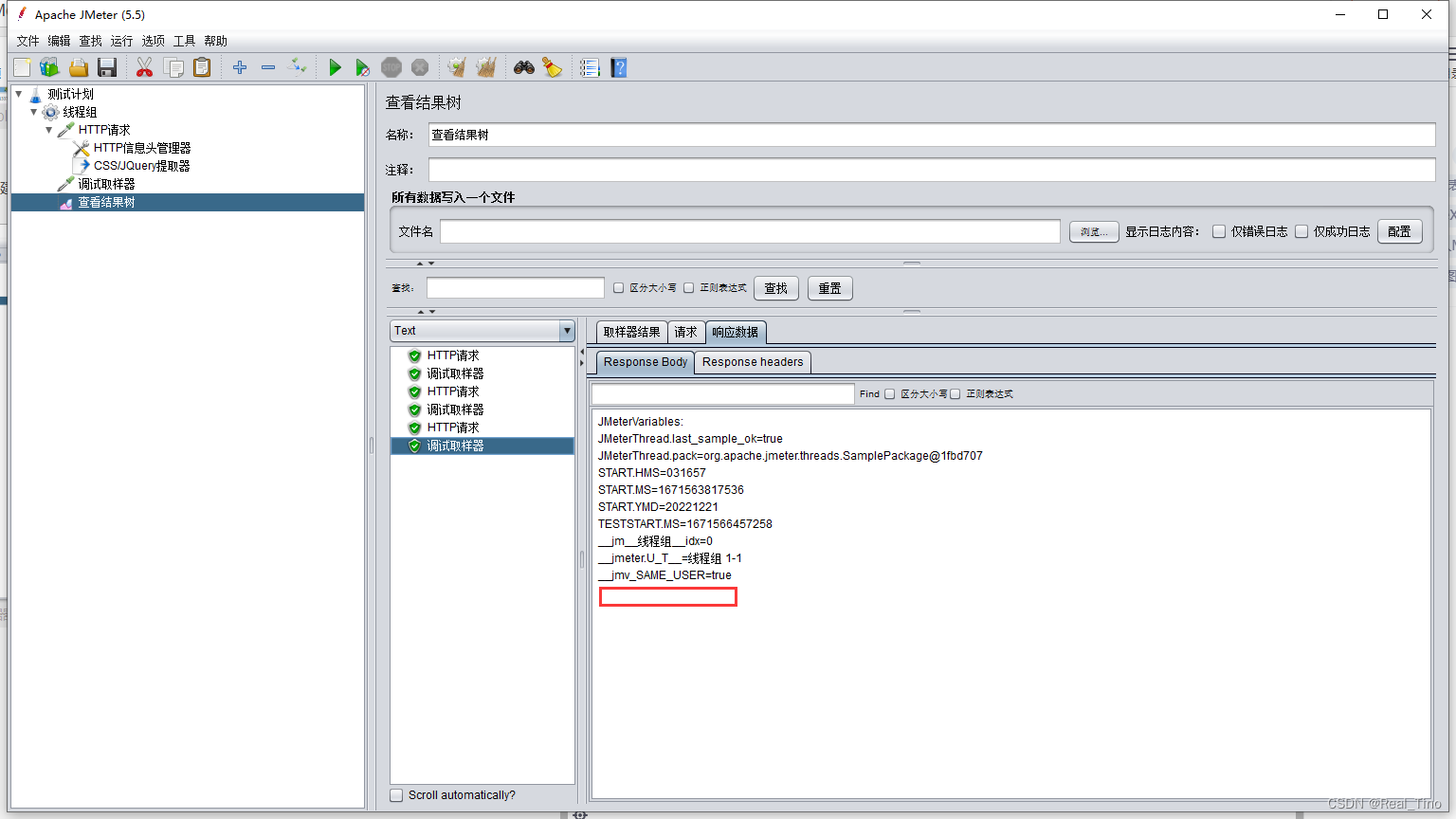Viewport: 1456px width, 819px height.
Task: Open the 帮助 menu
Action: (x=216, y=41)
